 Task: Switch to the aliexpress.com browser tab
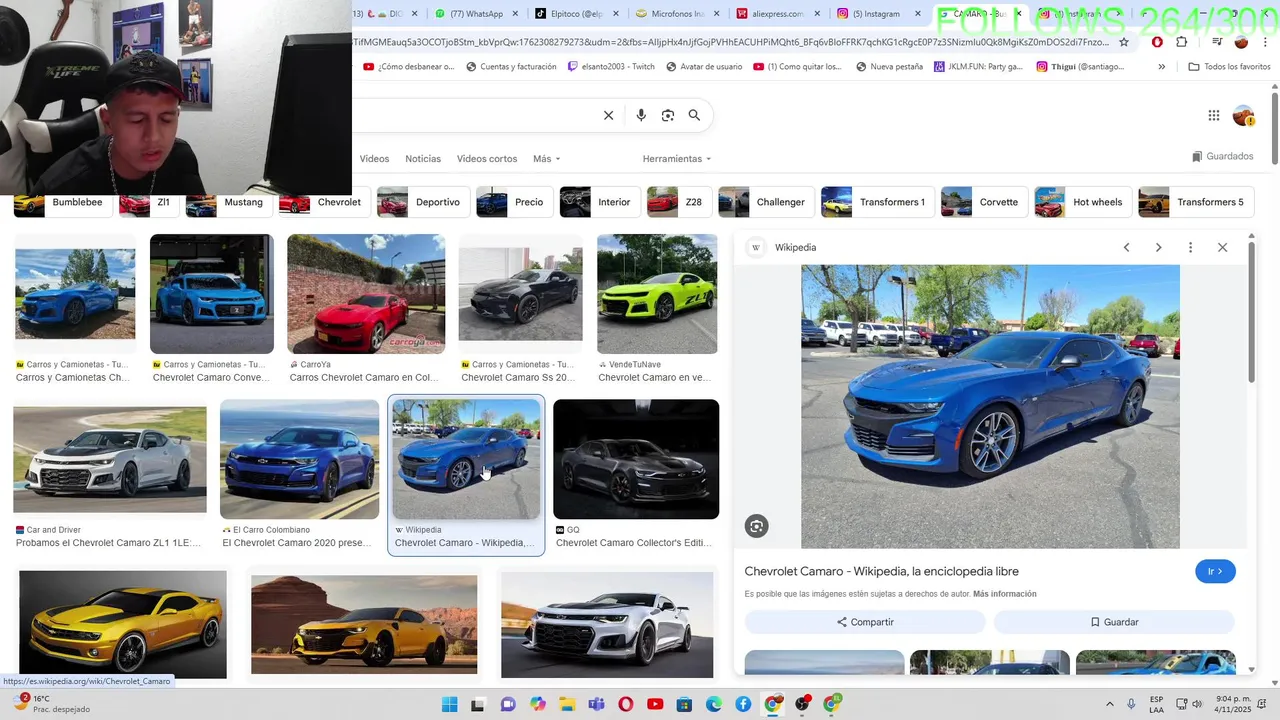tap(775, 14)
